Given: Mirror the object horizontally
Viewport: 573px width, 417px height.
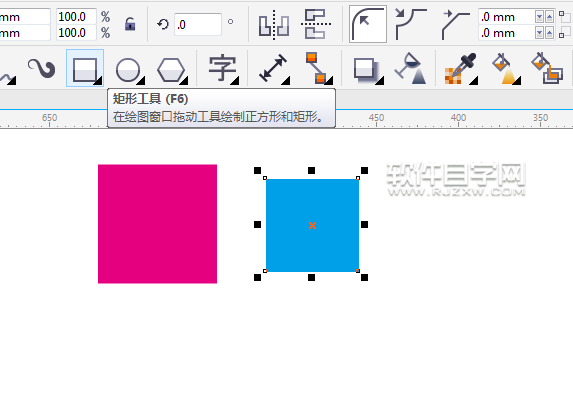Looking at the screenshot, I should [274, 25].
